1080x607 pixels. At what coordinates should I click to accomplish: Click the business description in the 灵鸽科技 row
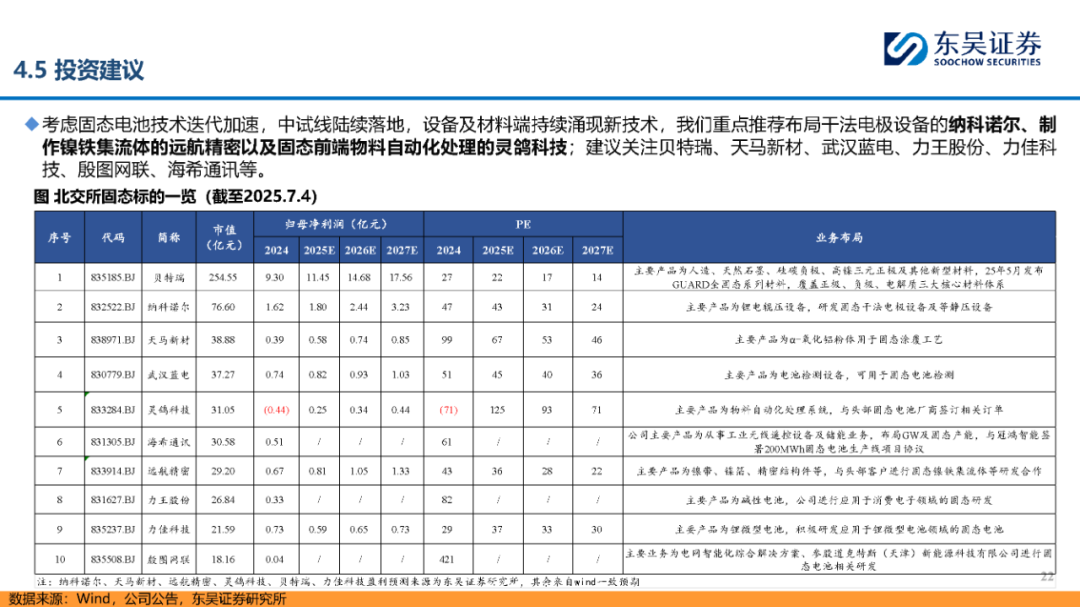click(x=839, y=410)
